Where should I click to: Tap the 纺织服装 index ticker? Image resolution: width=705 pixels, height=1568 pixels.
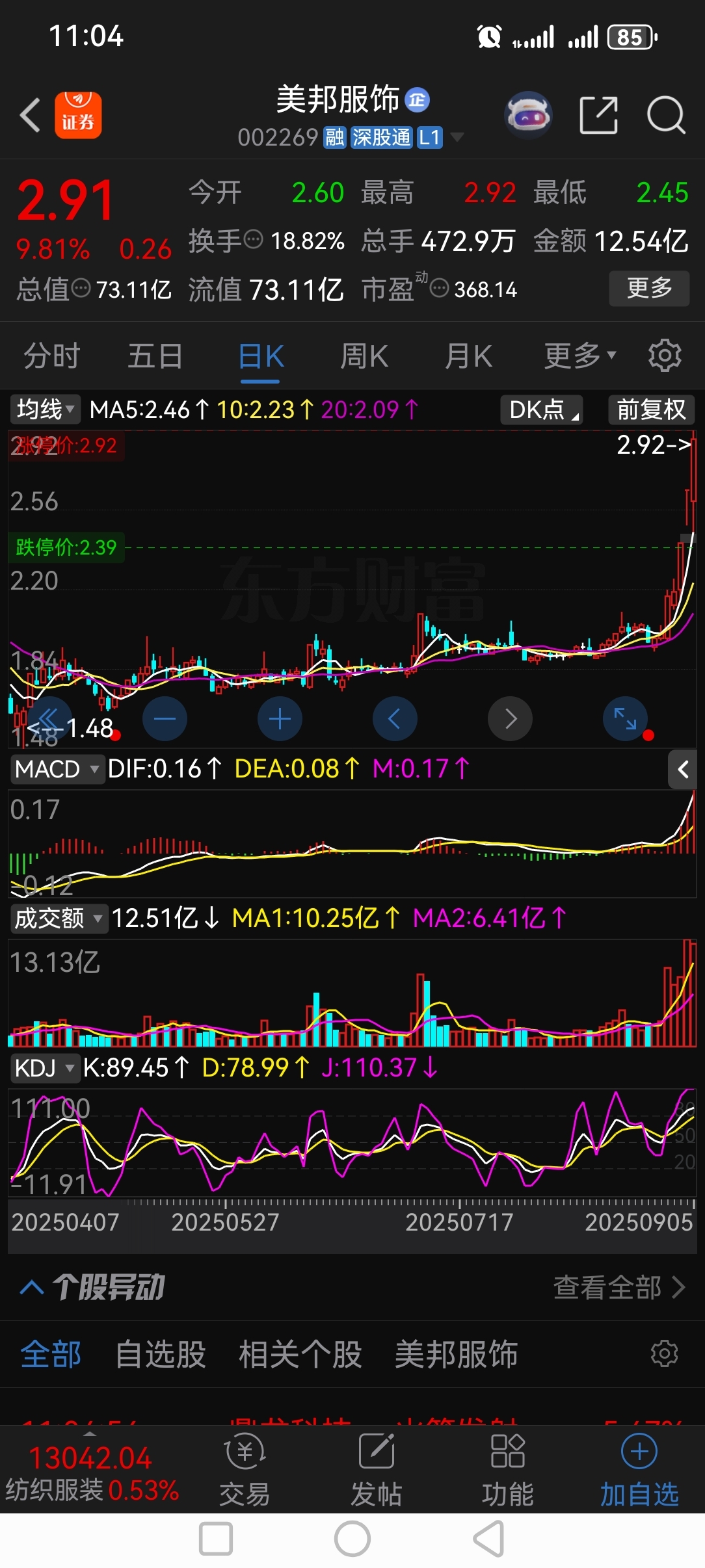[x=91, y=1472]
